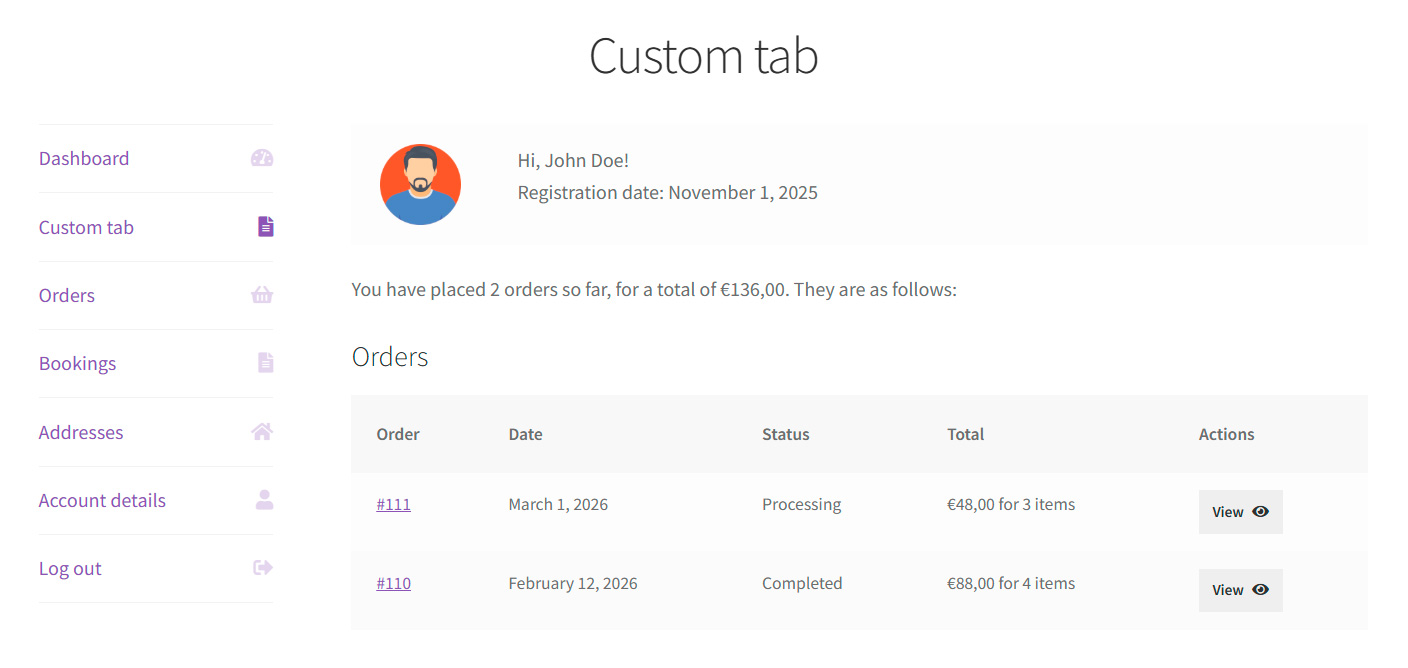Select the Custom tab menu link
Screen dimensions: 1408x668
(86, 228)
